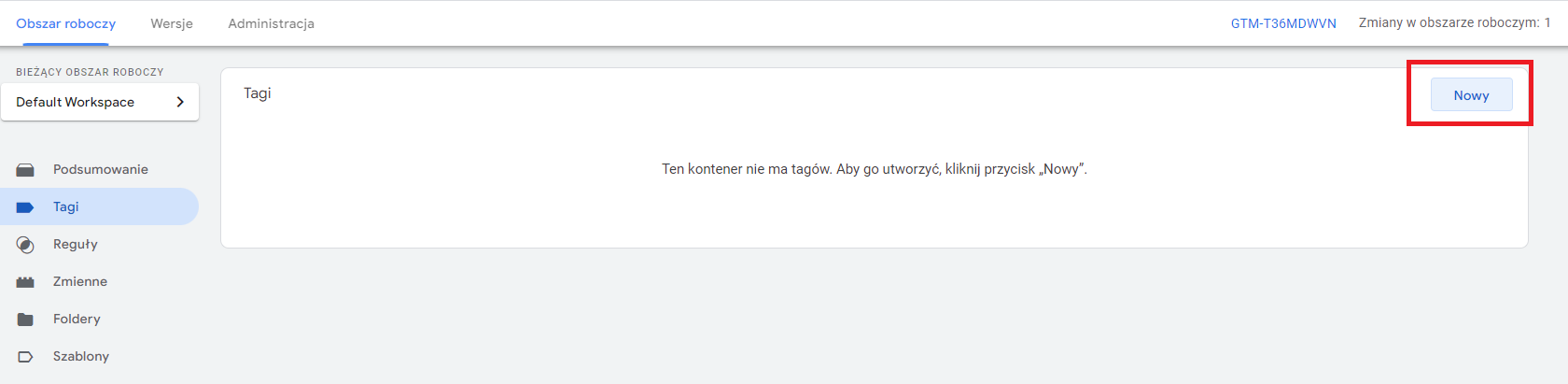The width and height of the screenshot is (1568, 384).
Task: Click the BIEŻĄCY OBSZAR ROBOCZY label
Action: coord(90,72)
